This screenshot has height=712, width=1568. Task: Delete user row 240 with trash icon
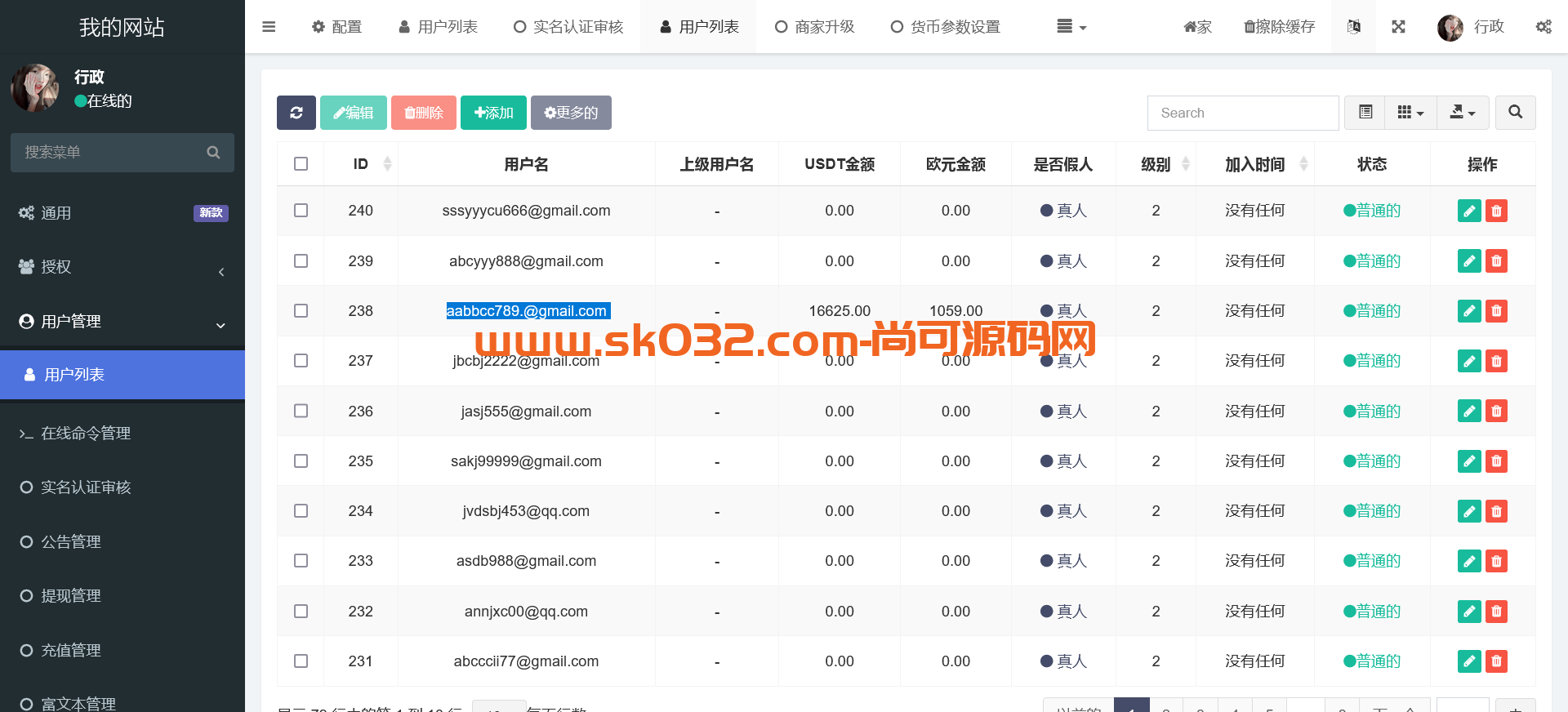[1496, 211]
